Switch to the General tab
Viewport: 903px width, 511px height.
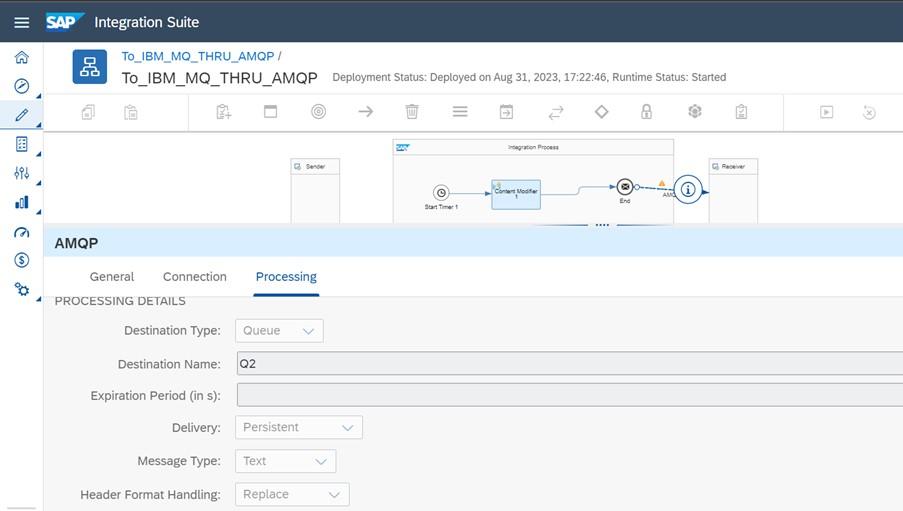[x=112, y=277]
